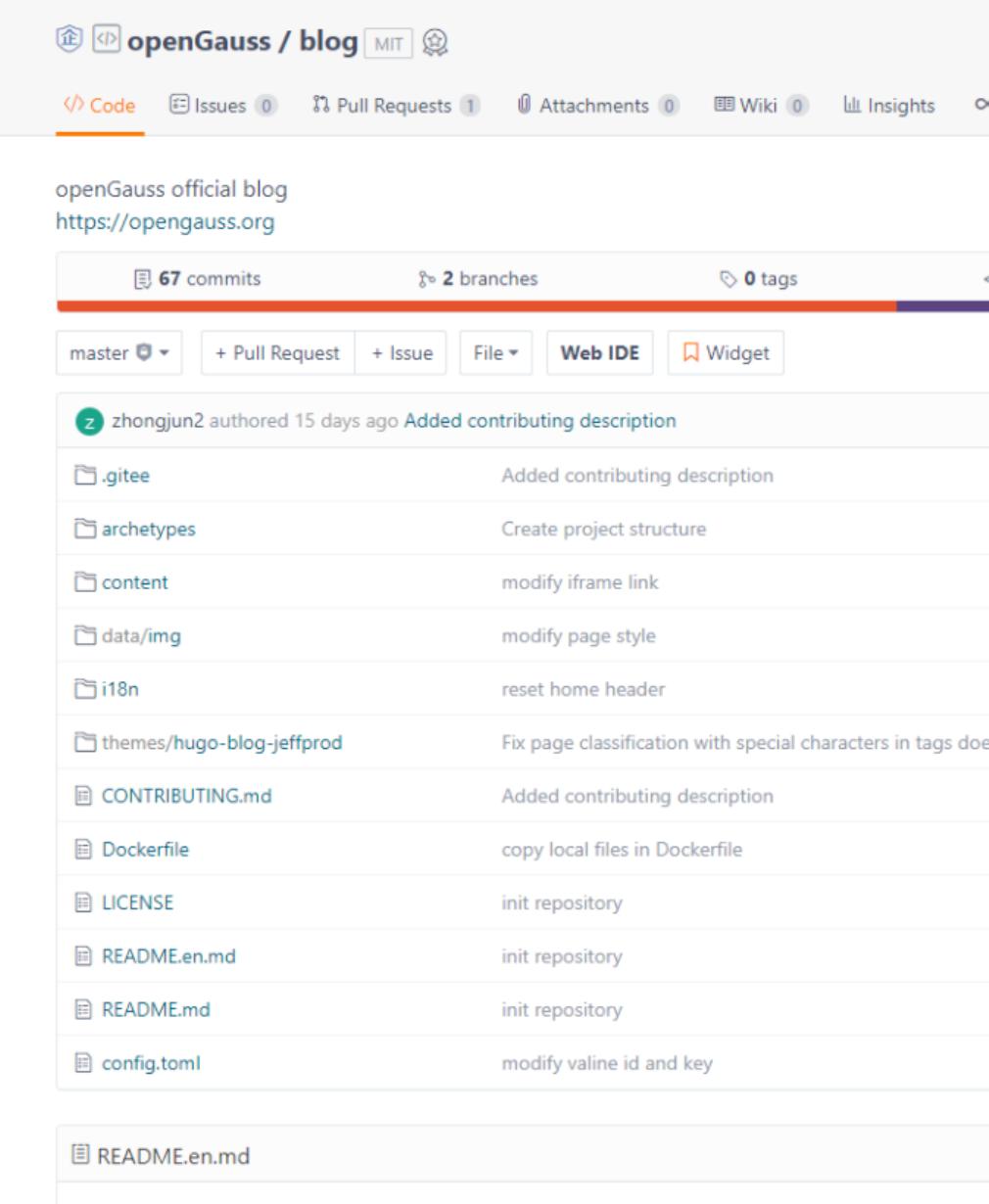Open the i18n folder
This screenshot has width=989, height=1204.
120,689
